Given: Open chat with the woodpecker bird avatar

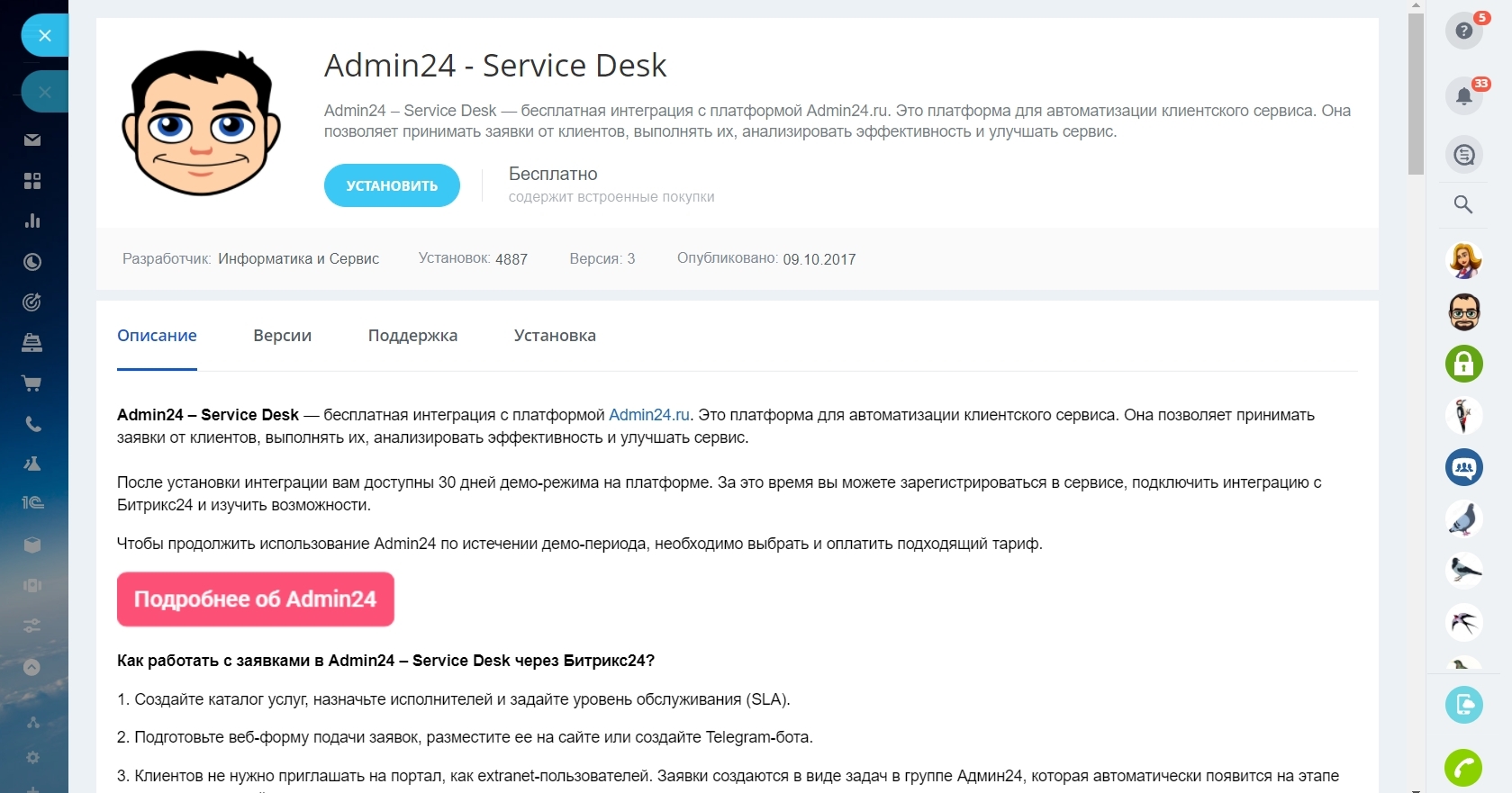Looking at the screenshot, I should 1464,416.
